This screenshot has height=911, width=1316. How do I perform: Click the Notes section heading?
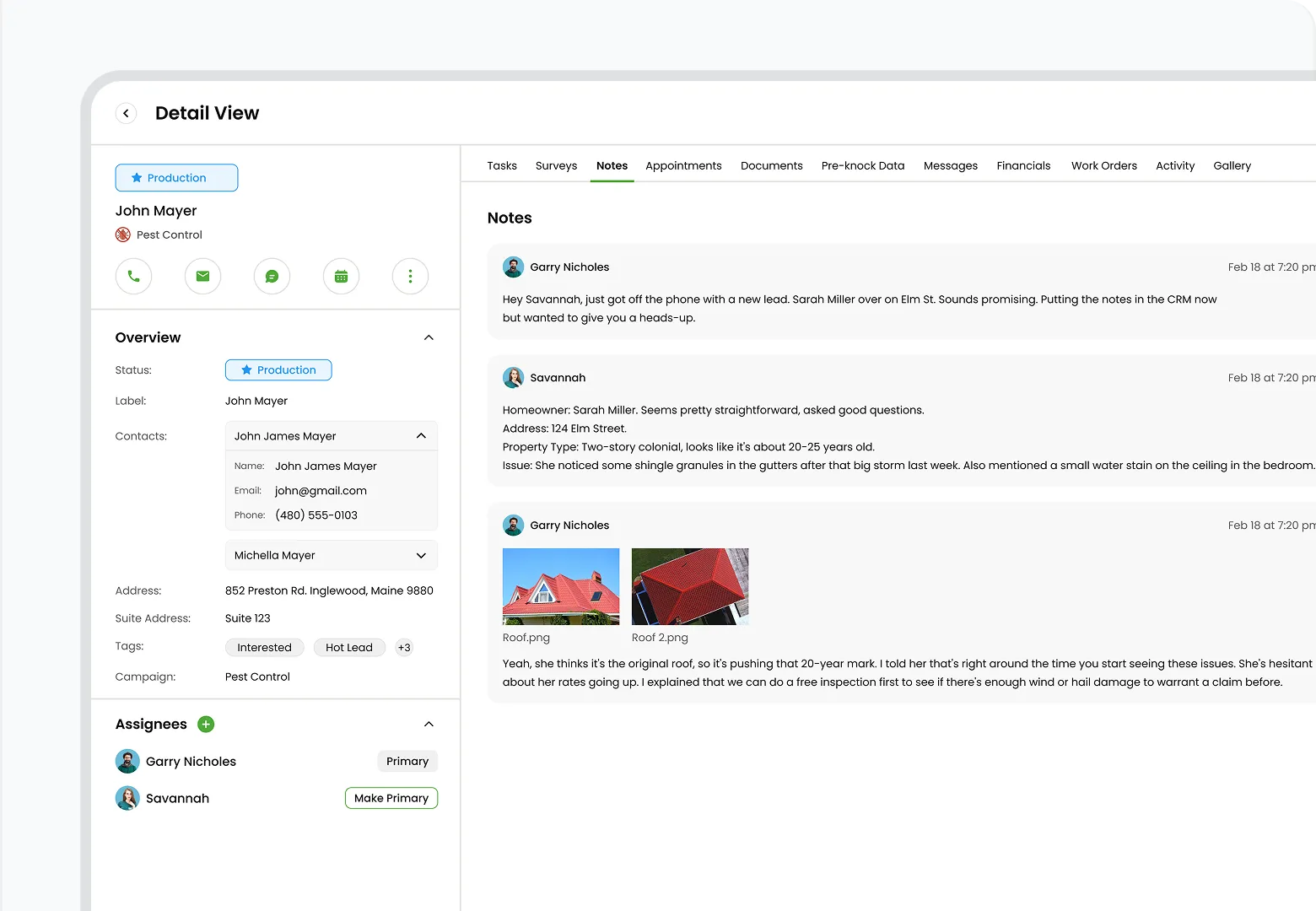click(510, 218)
